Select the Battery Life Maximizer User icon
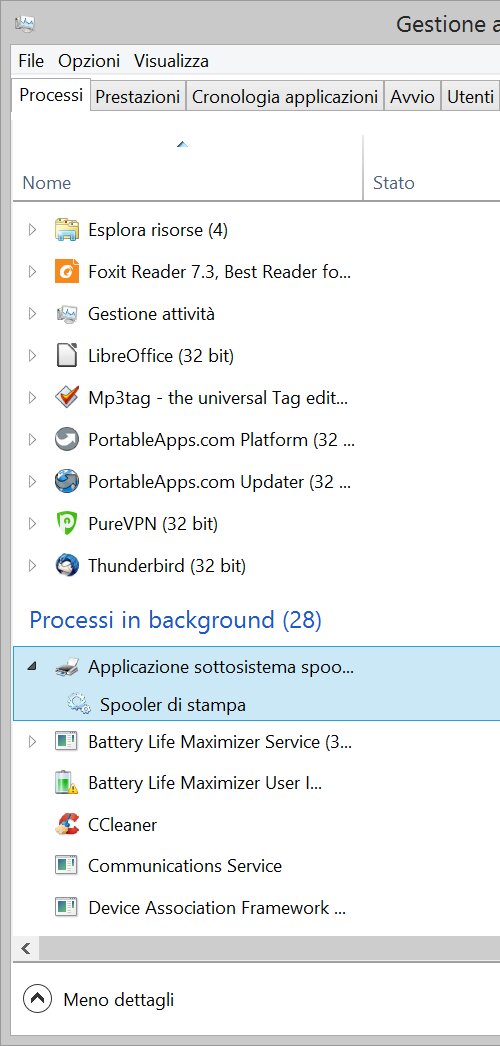This screenshot has height=1046, width=500. point(67,782)
